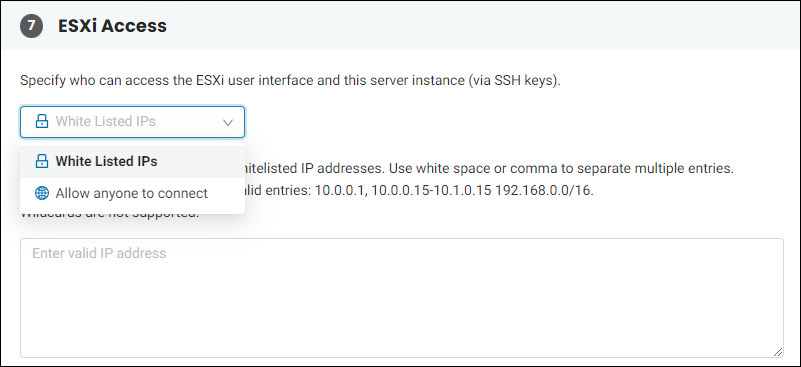Click the lock icon in the dropdown field

click(x=41, y=122)
